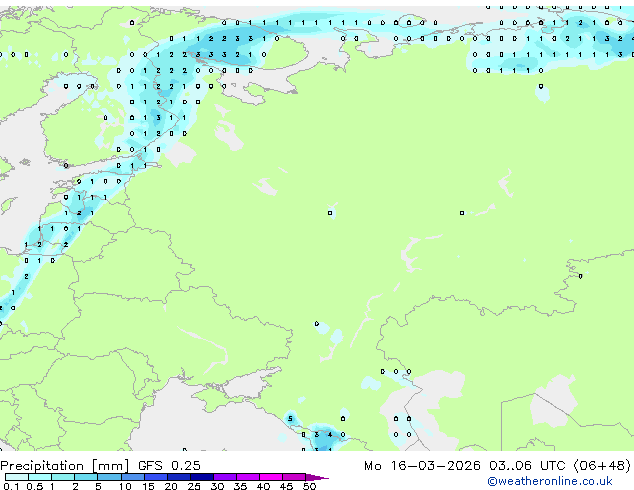The width and height of the screenshot is (634, 490).
Task: Click the date 'Mo 16-03-2026'
Action: click(423, 466)
